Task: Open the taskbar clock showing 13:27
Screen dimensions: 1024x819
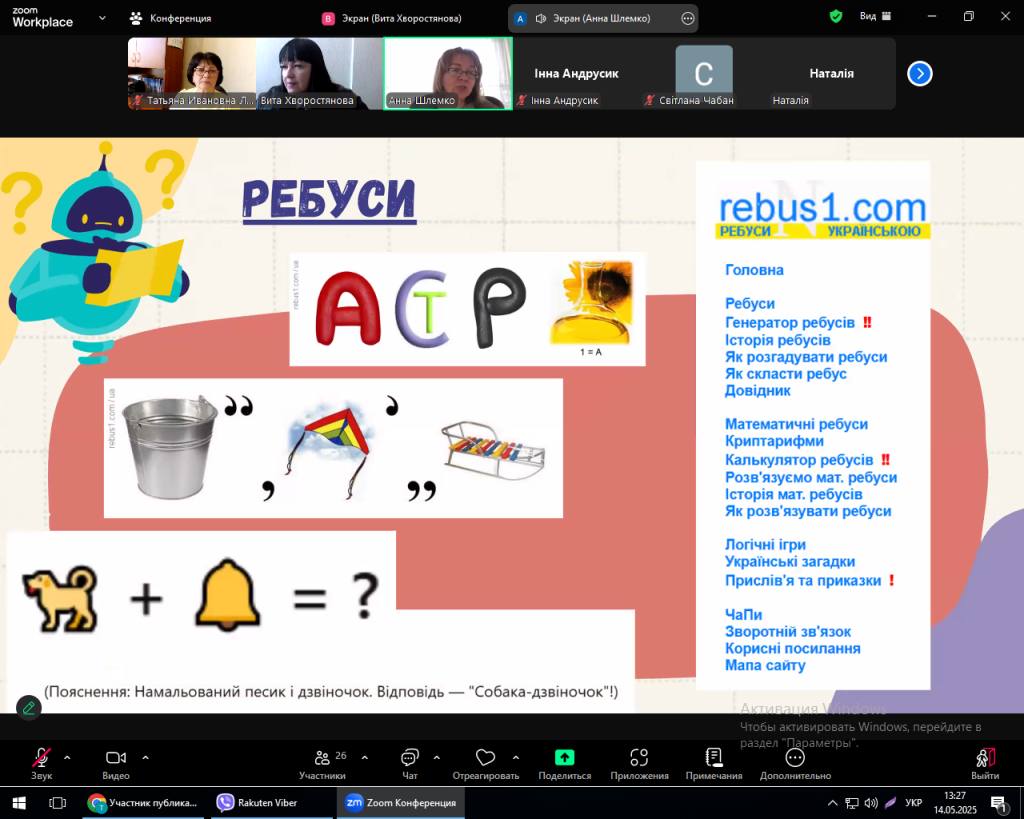Action: 955,803
